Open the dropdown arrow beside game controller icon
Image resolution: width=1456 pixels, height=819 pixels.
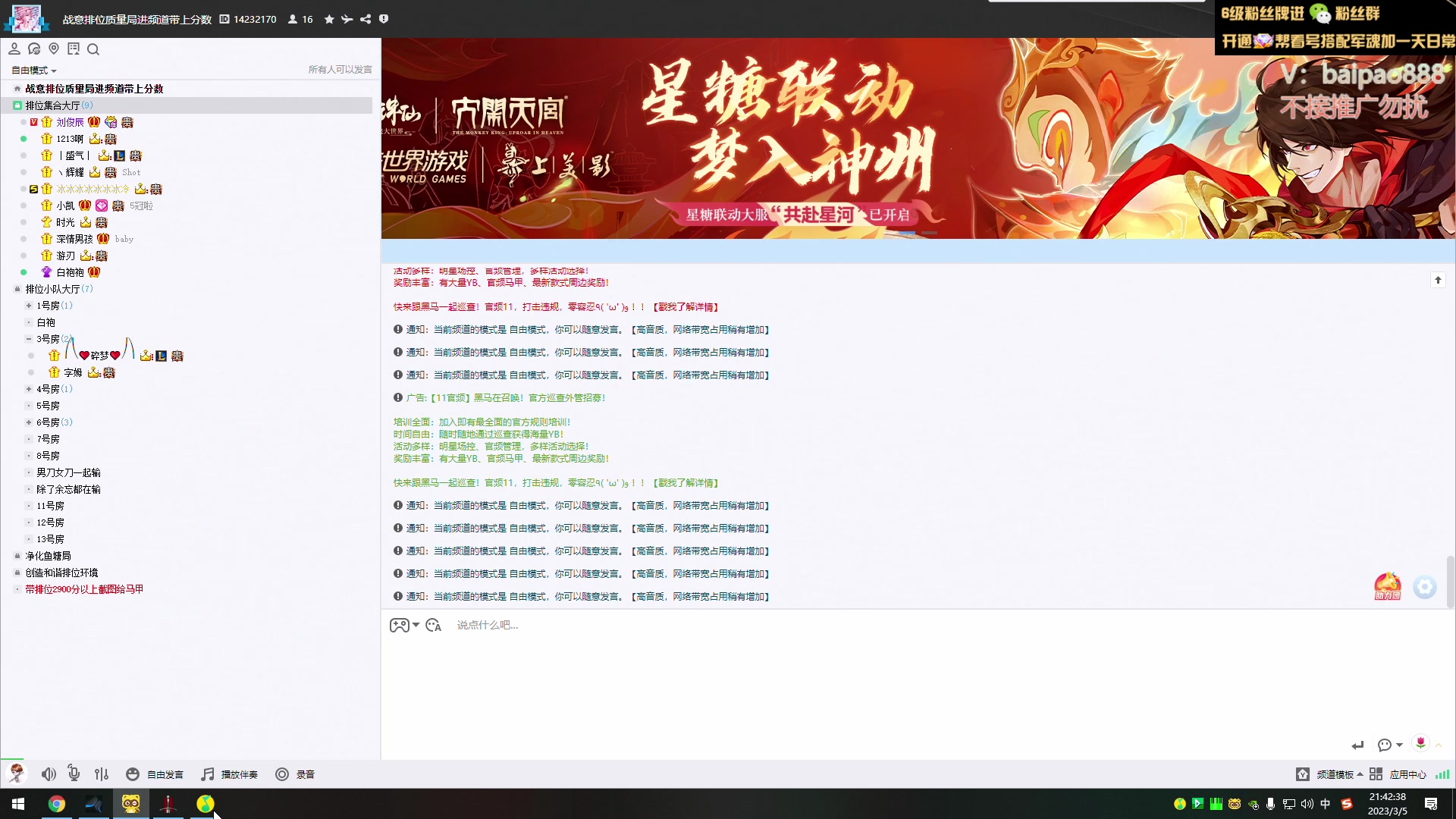pyautogui.click(x=416, y=626)
